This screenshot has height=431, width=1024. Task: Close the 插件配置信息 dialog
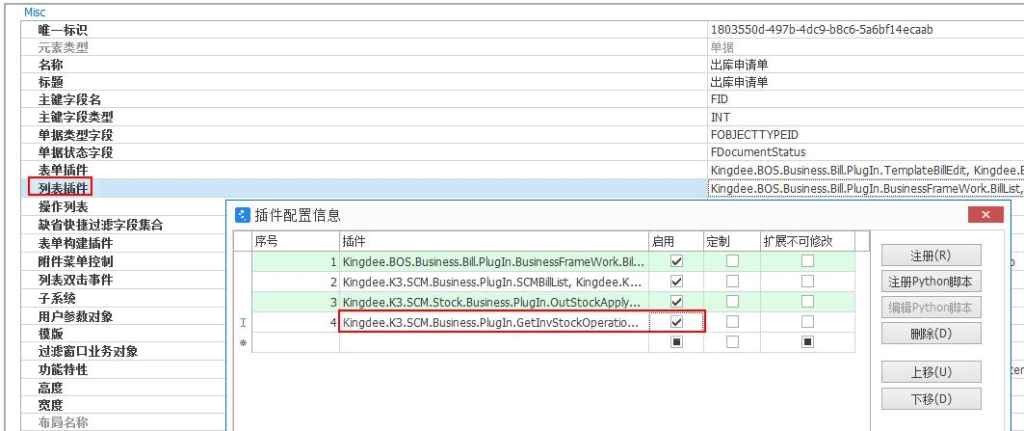(985, 215)
